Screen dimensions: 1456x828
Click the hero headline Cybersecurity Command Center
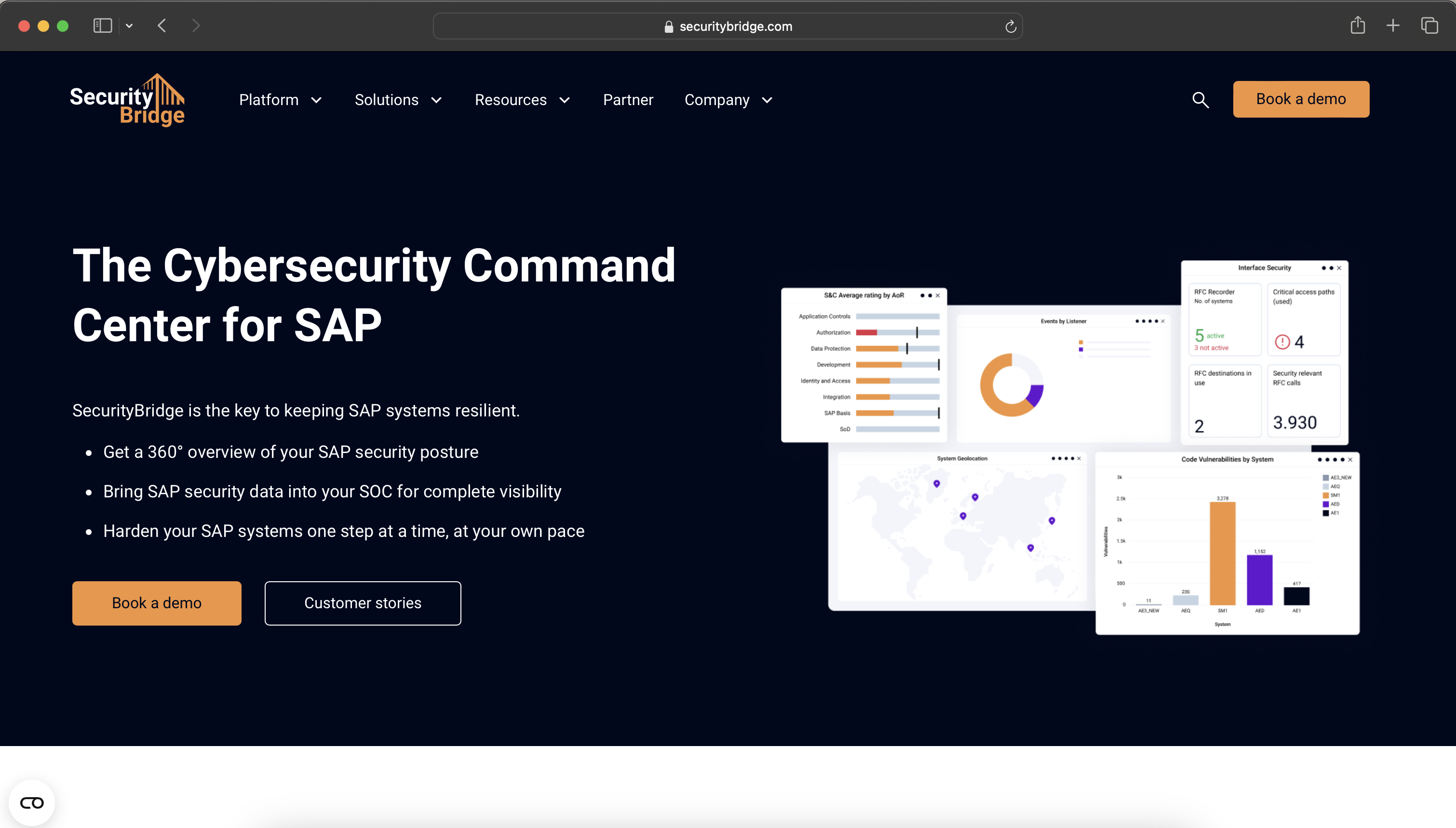tap(374, 295)
